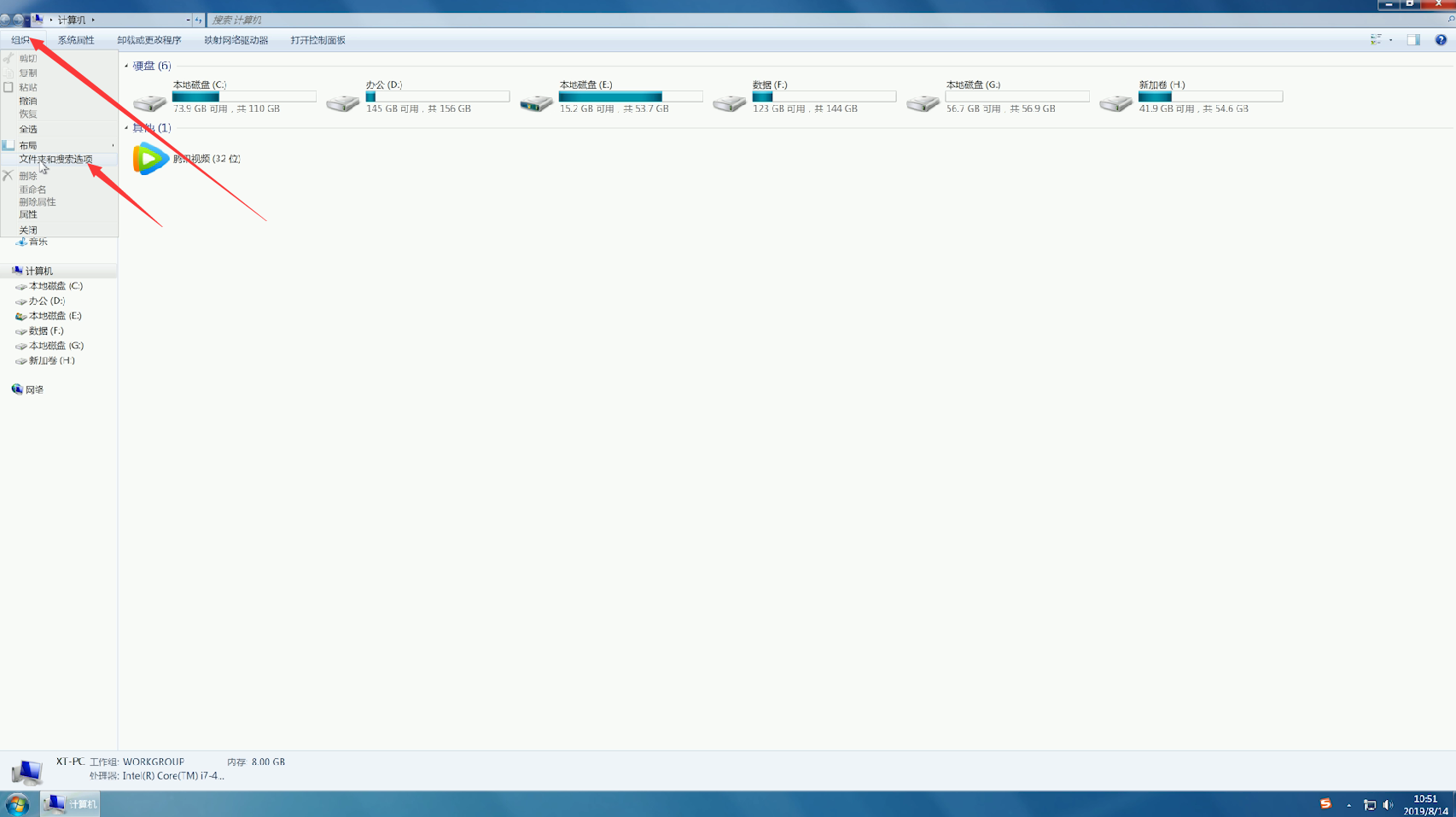Screen dimensions: 1456x817
Task: Click the 计算机 taskbar button
Action: coord(70,804)
